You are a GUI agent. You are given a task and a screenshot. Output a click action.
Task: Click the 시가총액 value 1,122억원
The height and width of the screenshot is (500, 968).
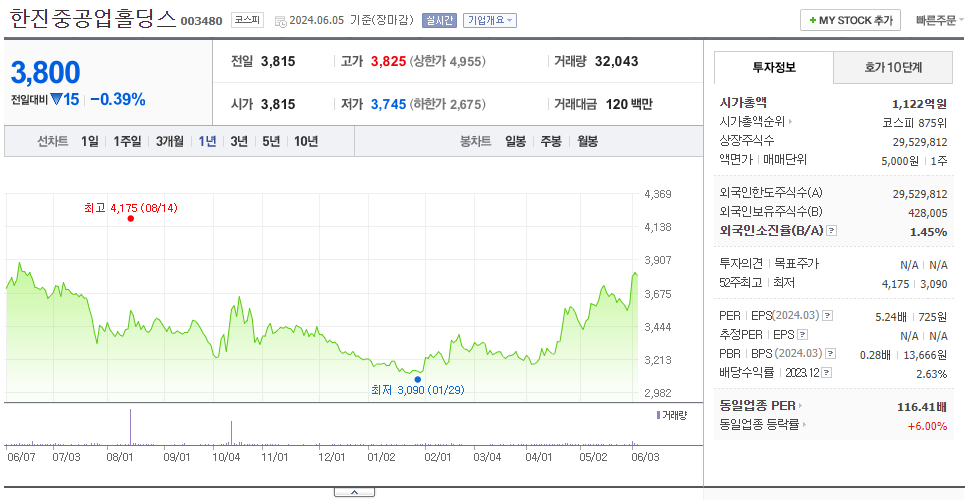tap(919, 104)
